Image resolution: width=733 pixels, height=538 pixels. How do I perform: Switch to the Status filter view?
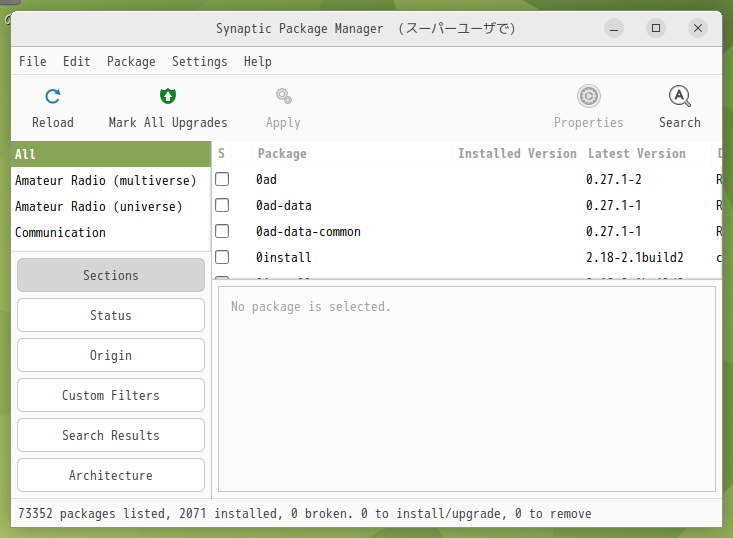tap(111, 316)
